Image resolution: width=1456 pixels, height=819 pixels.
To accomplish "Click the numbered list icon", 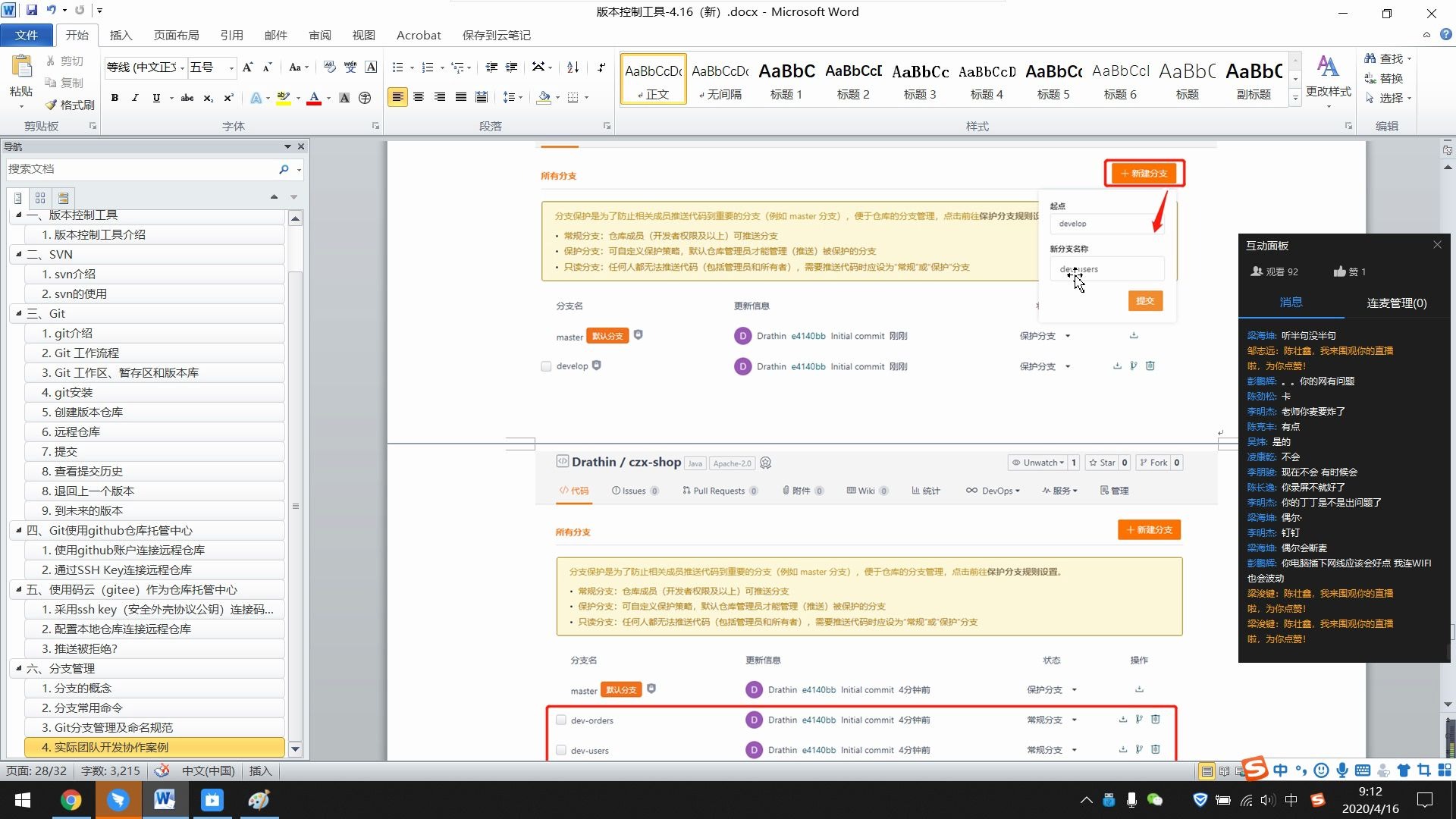I will [428, 67].
